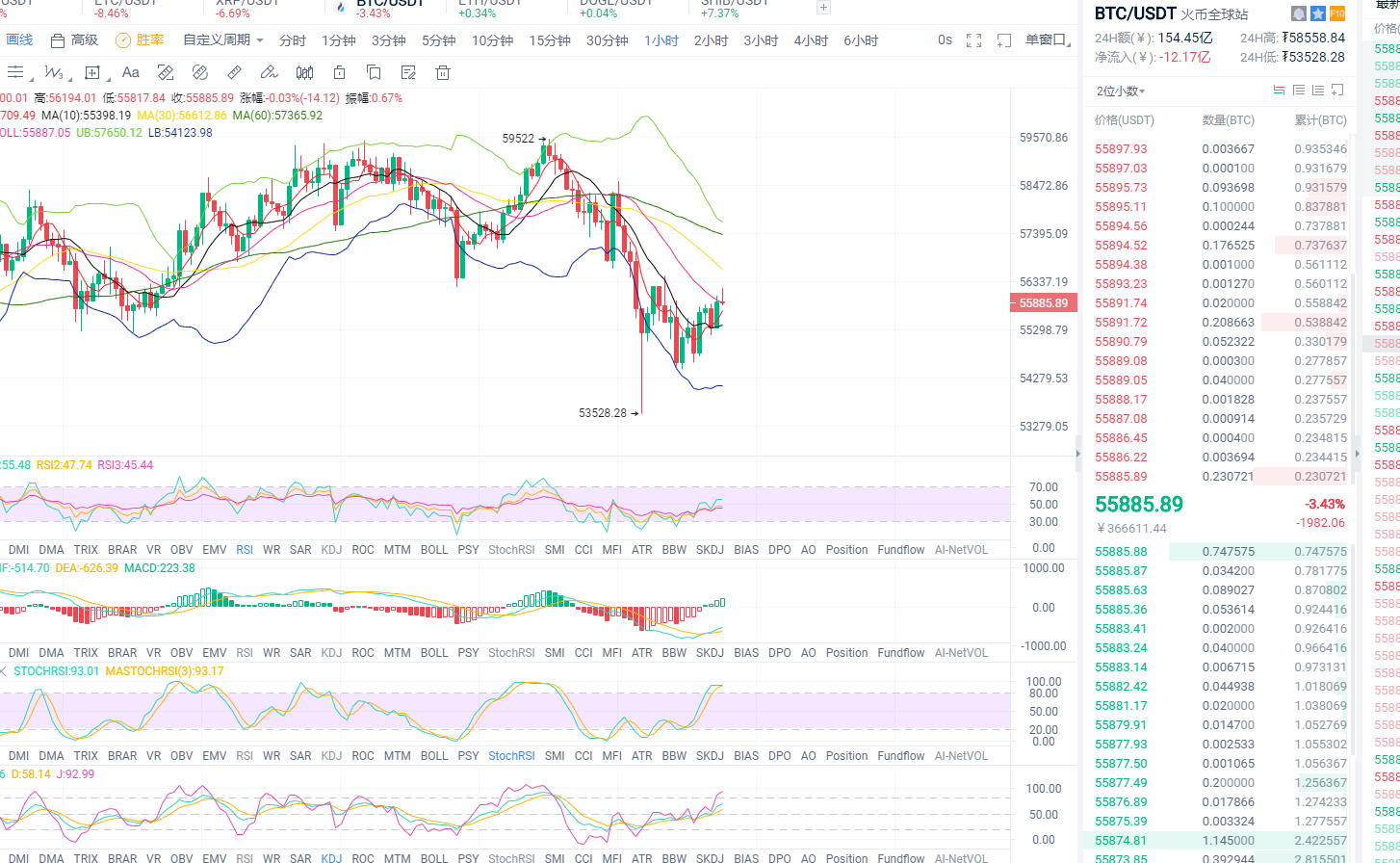1400x863 pixels.
Task: Toggle the 画线 drawing mode
Action: [19, 40]
